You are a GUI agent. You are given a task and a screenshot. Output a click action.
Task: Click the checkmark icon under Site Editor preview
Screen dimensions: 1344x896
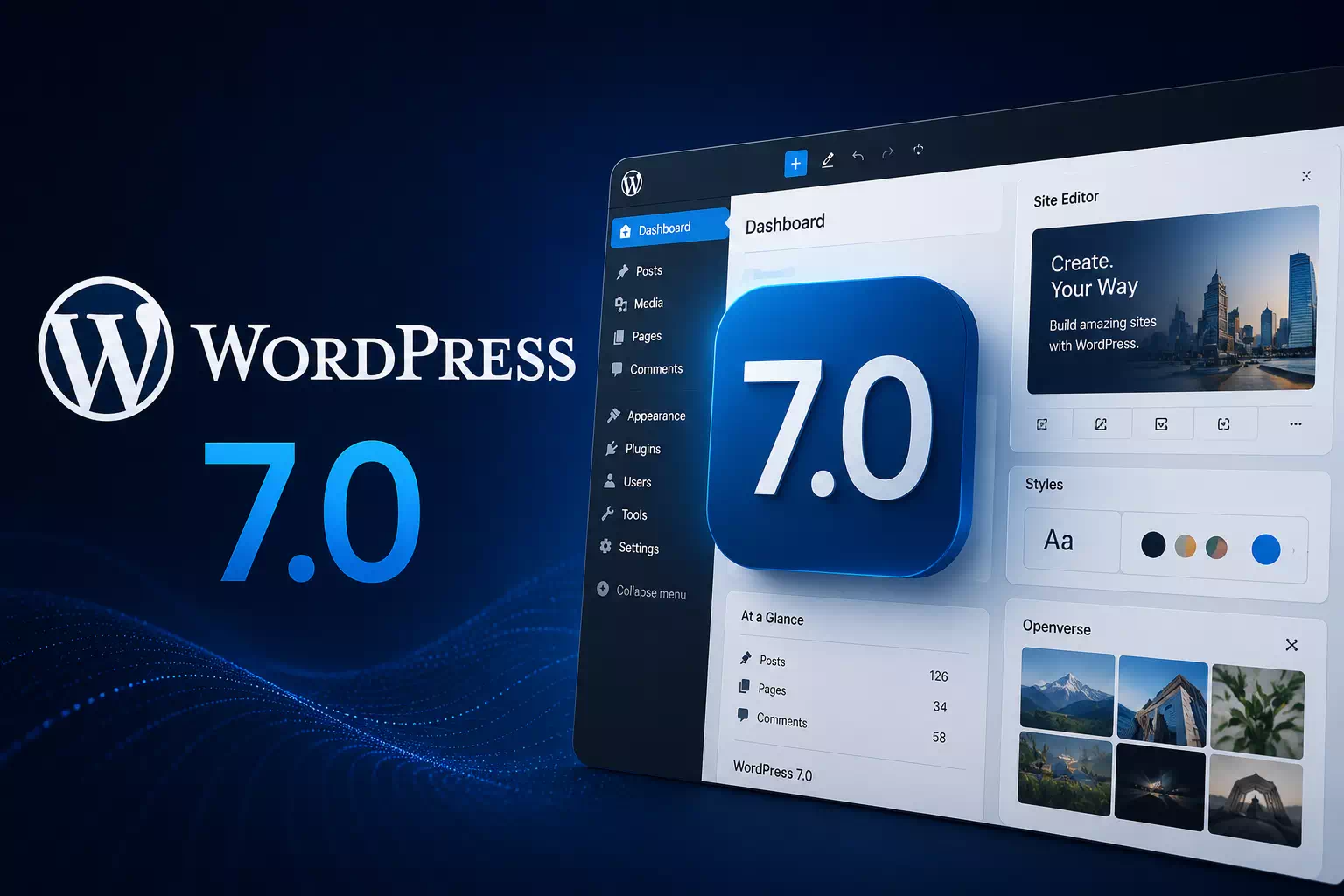(x=1161, y=424)
